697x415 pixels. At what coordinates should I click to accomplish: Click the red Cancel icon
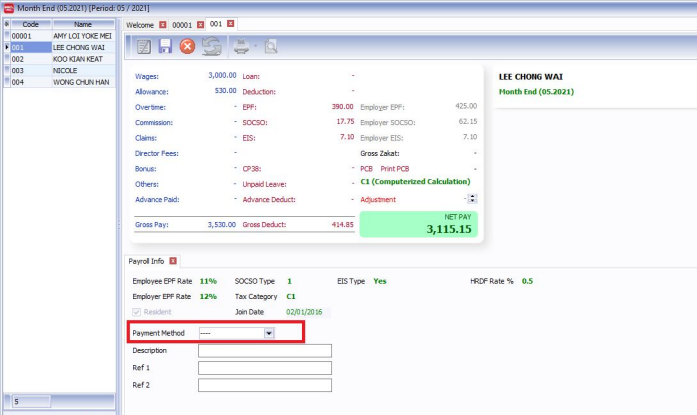[x=187, y=47]
